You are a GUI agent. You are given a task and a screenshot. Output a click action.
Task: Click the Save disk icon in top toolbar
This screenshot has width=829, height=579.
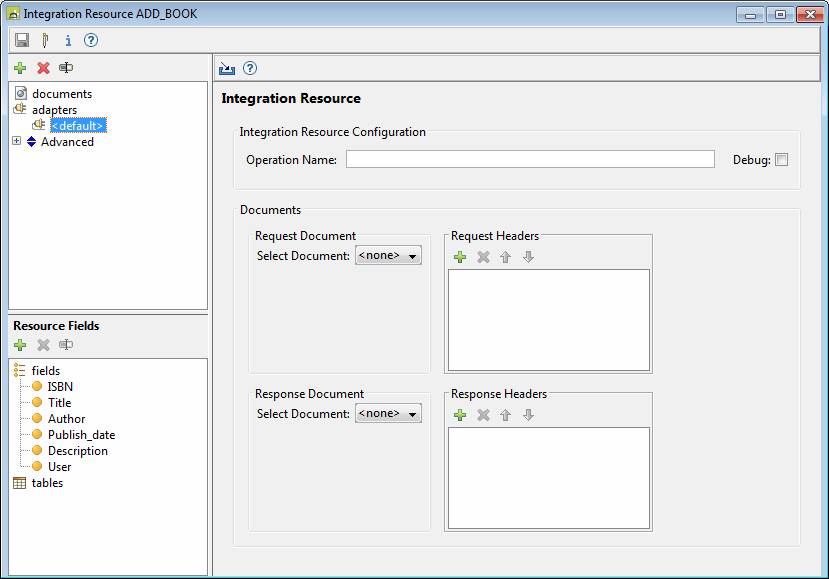22,41
